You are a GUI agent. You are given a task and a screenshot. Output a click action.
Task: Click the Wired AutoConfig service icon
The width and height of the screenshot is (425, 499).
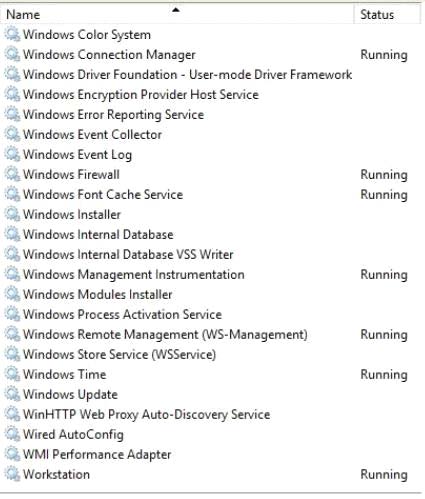[x=12, y=434]
